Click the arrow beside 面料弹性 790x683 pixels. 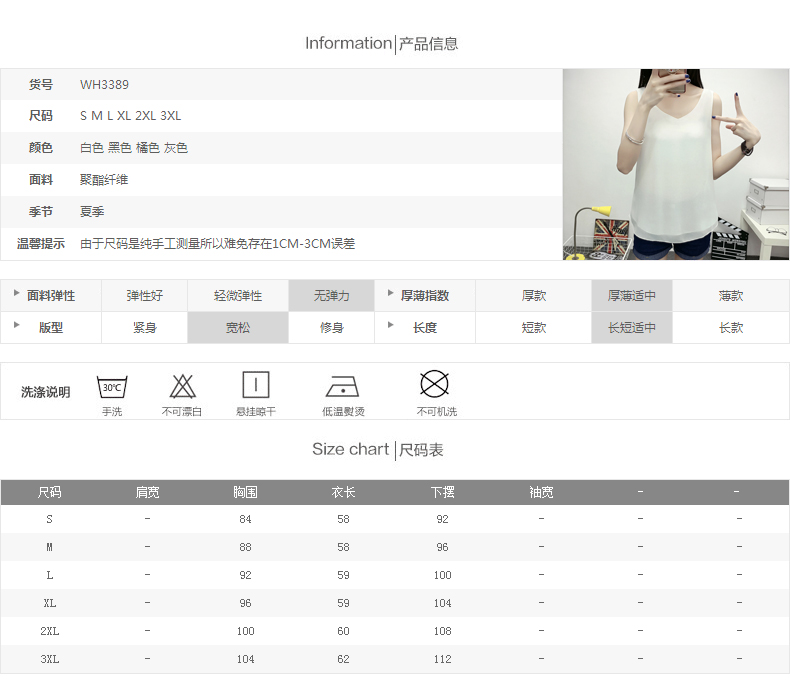(x=16, y=294)
